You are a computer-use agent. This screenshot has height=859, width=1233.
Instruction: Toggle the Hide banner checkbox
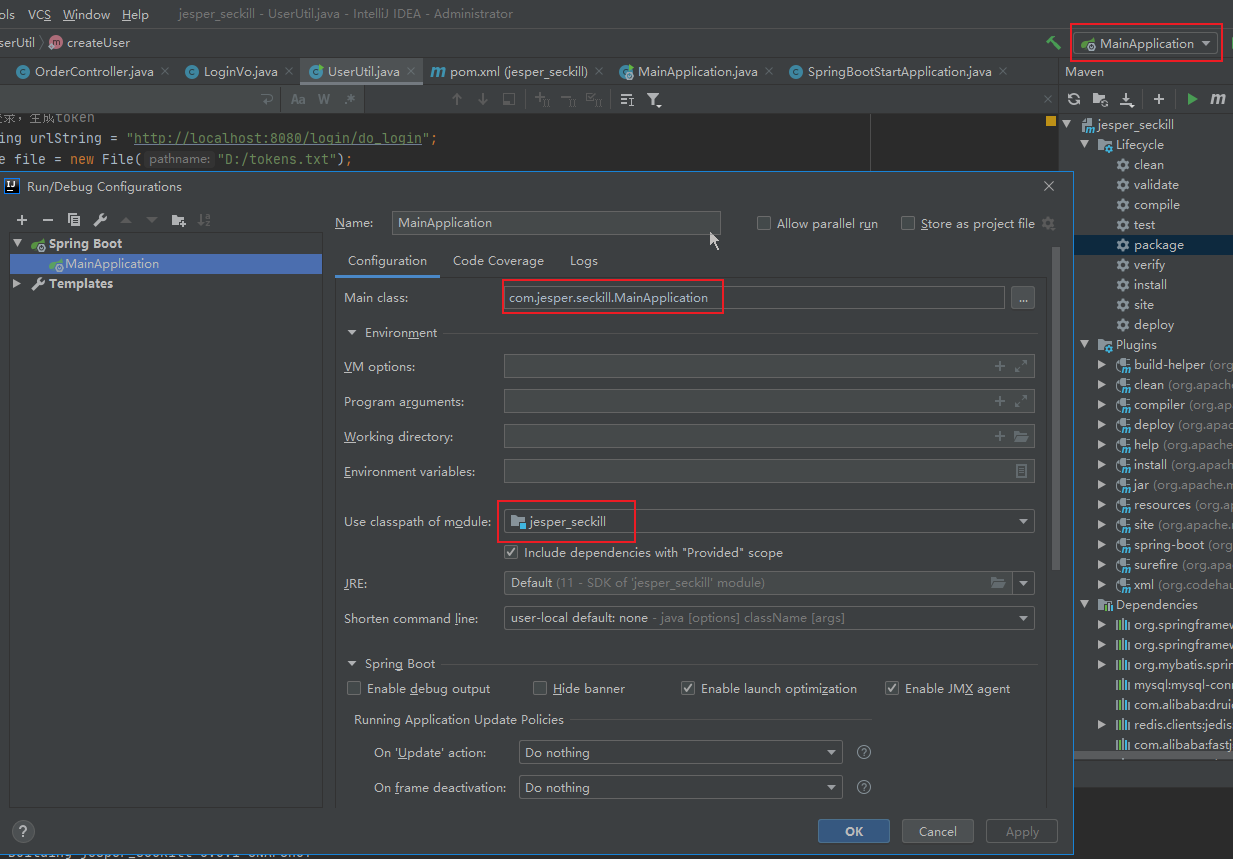[540, 689]
